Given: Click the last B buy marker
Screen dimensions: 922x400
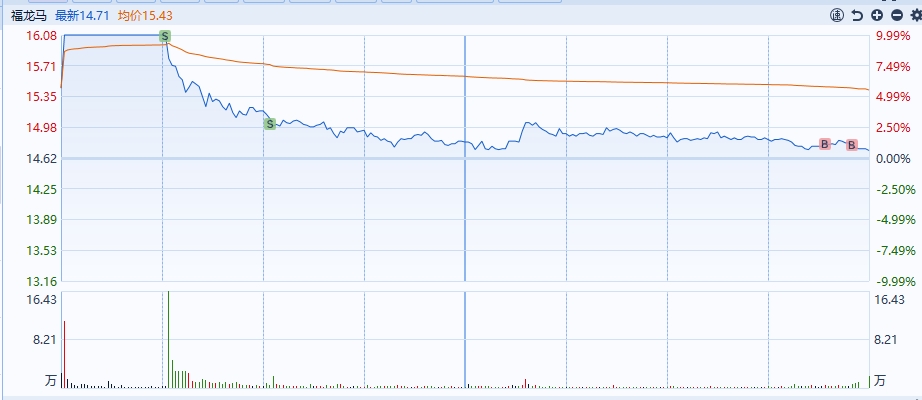Looking at the screenshot, I should (x=851, y=145).
